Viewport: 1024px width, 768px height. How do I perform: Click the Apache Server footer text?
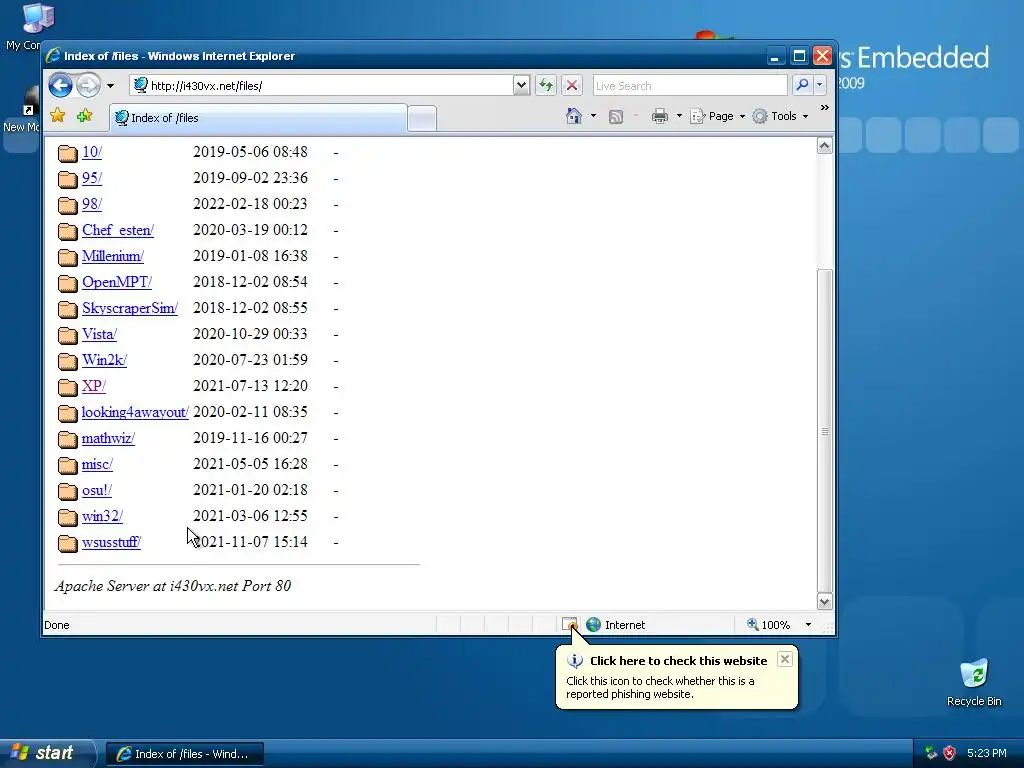click(x=173, y=586)
